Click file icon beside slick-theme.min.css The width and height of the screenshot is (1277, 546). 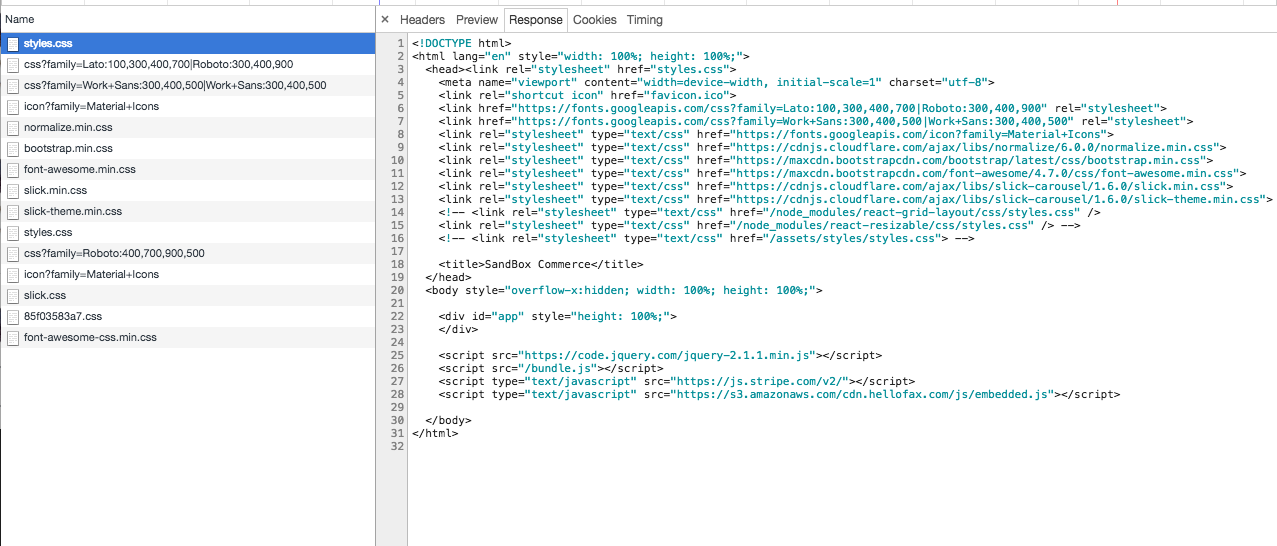pyautogui.click(x=13, y=212)
